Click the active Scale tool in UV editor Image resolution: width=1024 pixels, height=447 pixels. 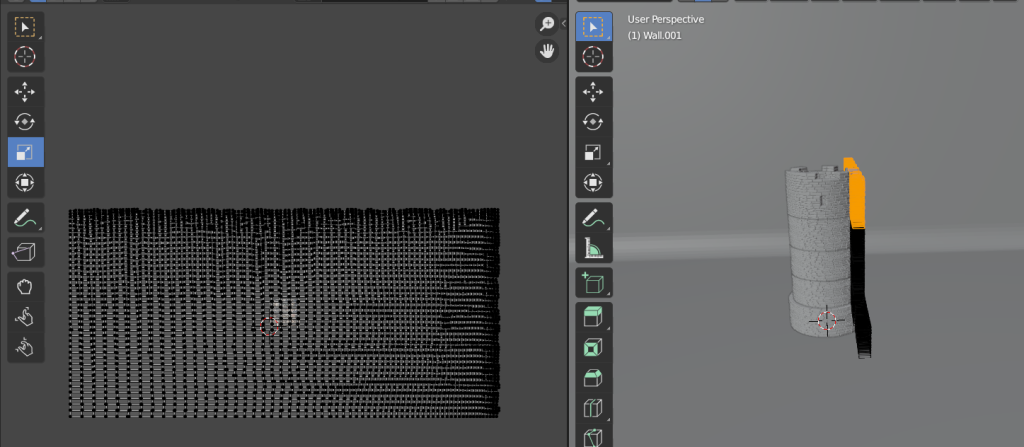[x=26, y=152]
